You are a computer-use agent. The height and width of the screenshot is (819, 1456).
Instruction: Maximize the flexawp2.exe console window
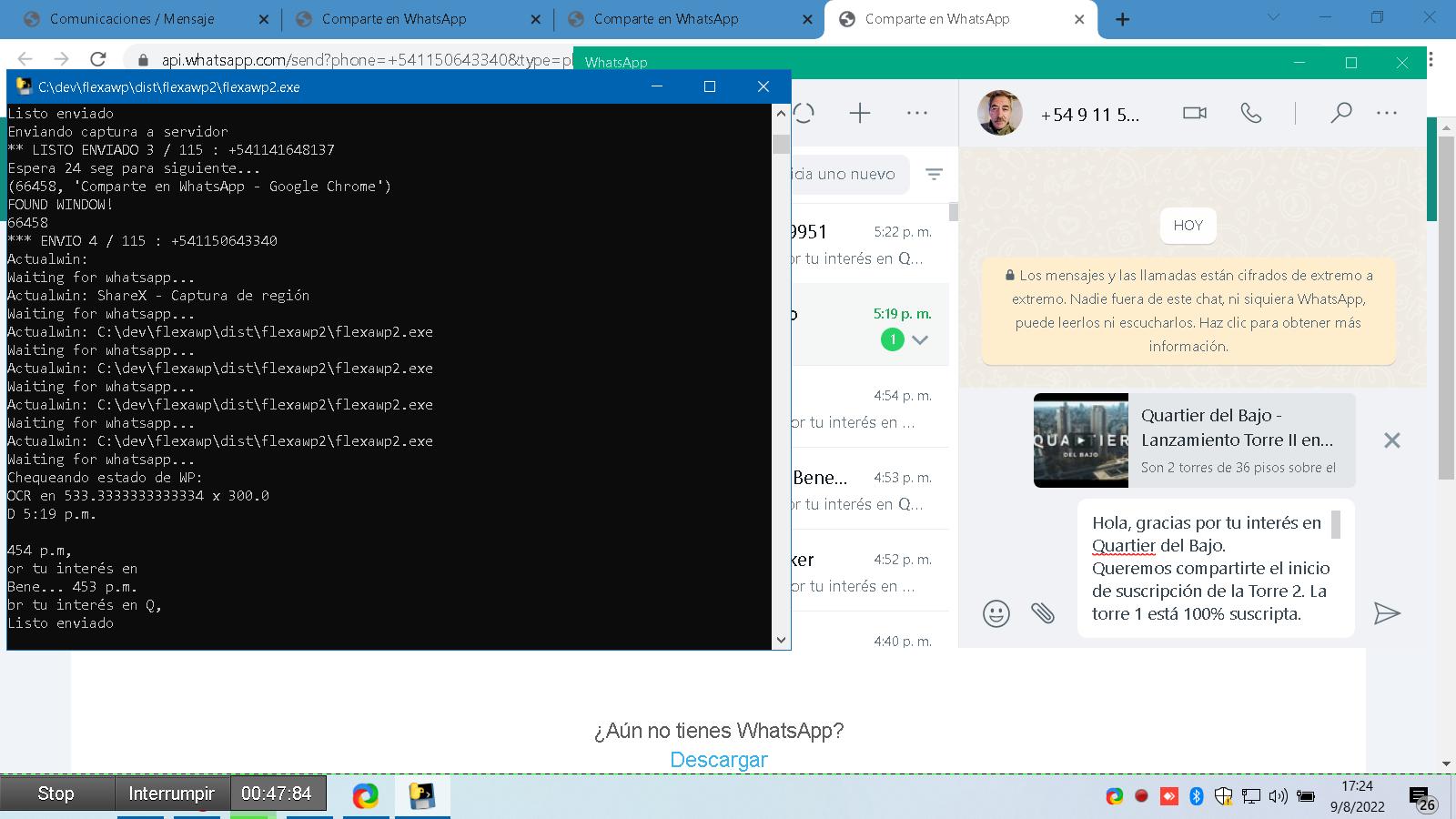pyautogui.click(x=710, y=86)
